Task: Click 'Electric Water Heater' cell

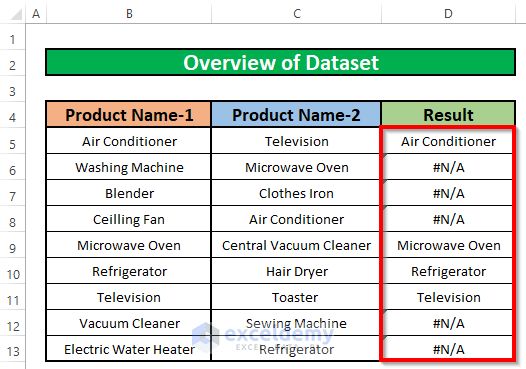Action: [x=129, y=349]
